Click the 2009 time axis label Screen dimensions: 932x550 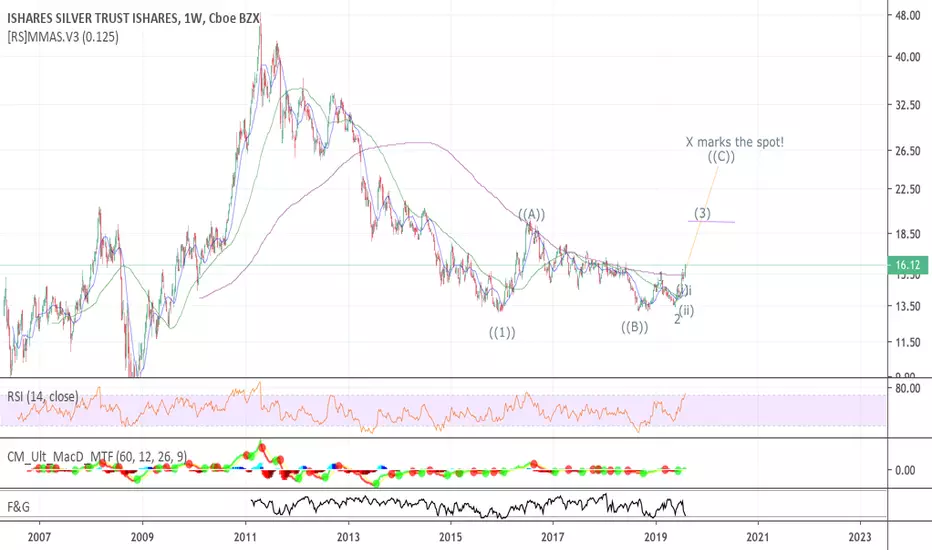142,538
